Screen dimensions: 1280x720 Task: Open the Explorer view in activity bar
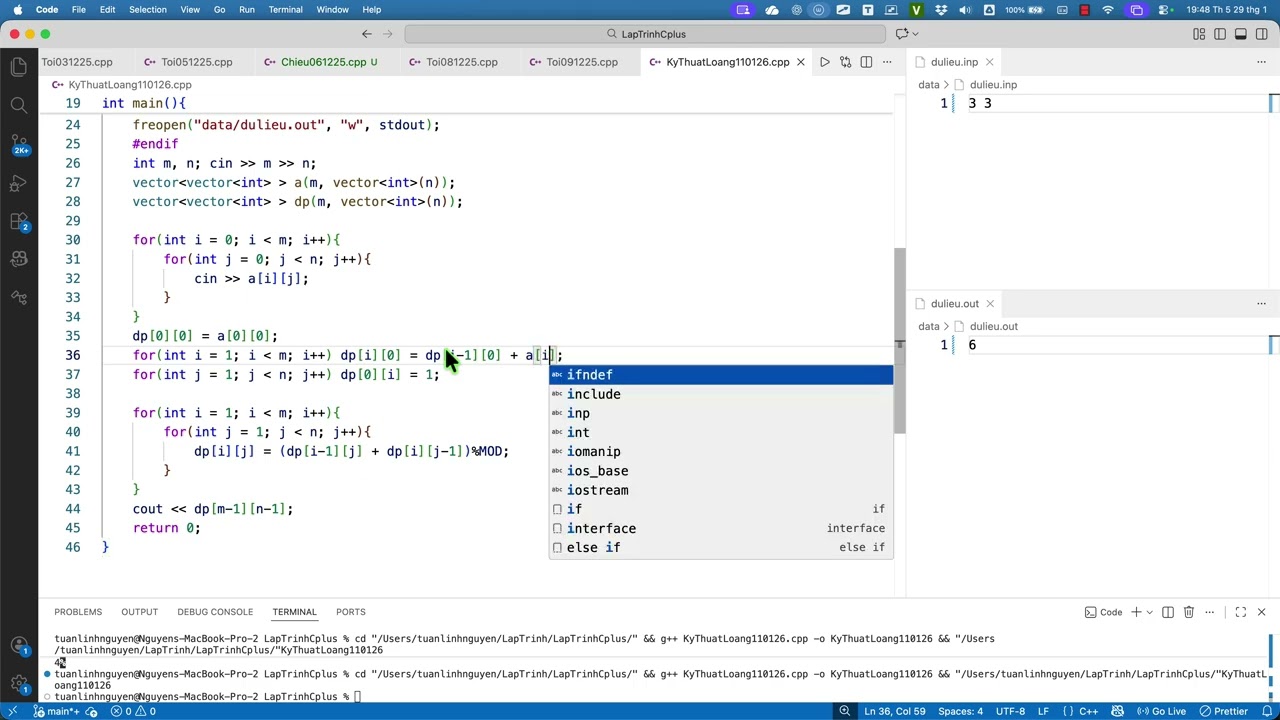coord(18,67)
